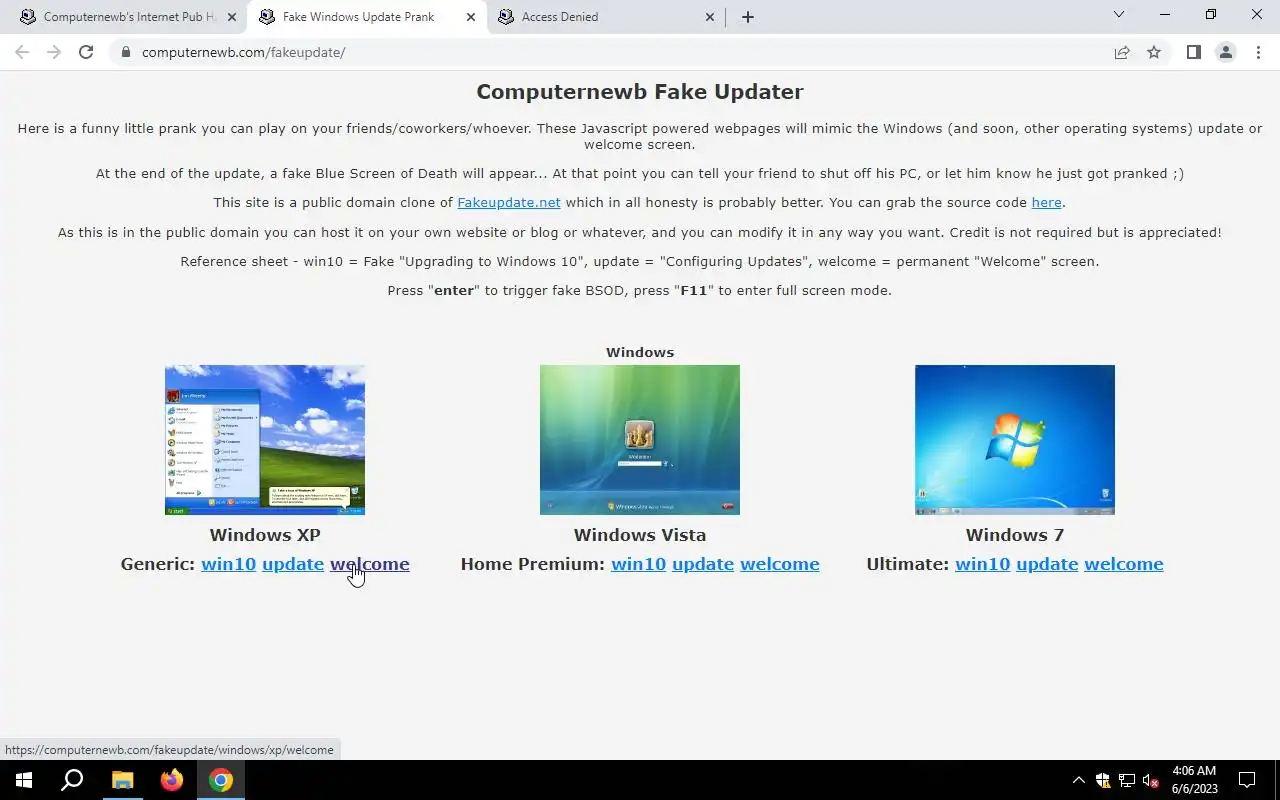Switch to the Access Denied tab
This screenshot has width=1280, height=800.
tap(605, 17)
